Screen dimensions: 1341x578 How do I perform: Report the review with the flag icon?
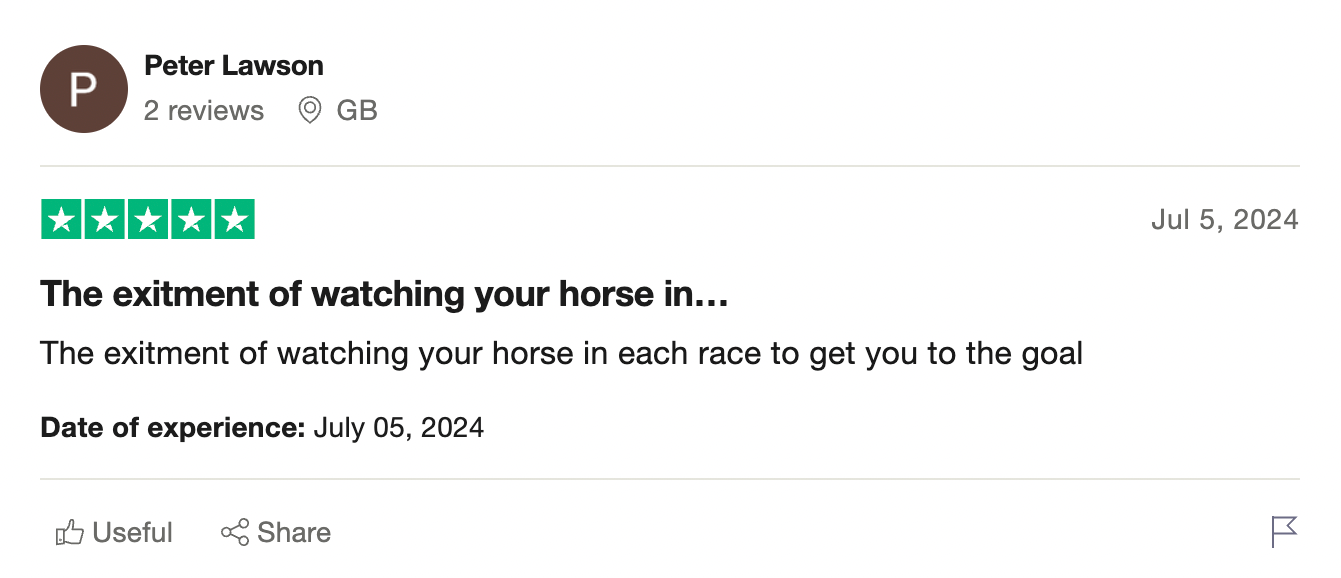coord(1284,531)
